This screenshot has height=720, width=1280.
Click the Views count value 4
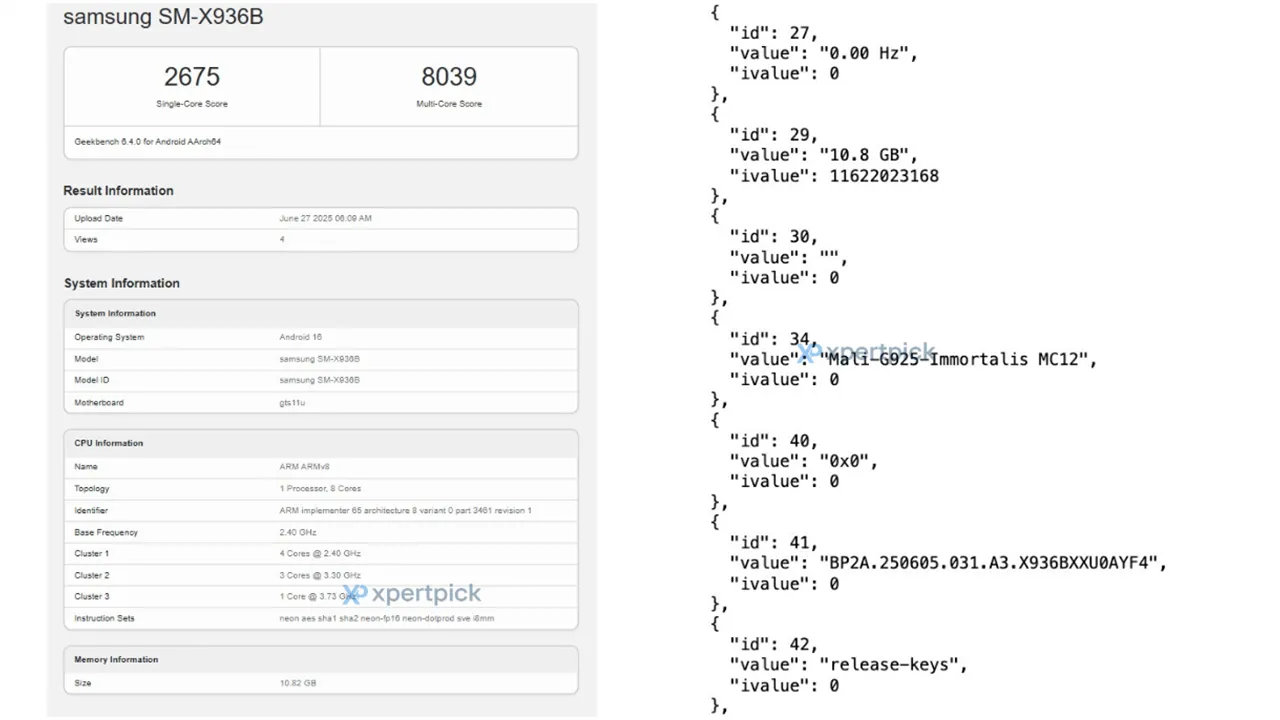pos(282,240)
